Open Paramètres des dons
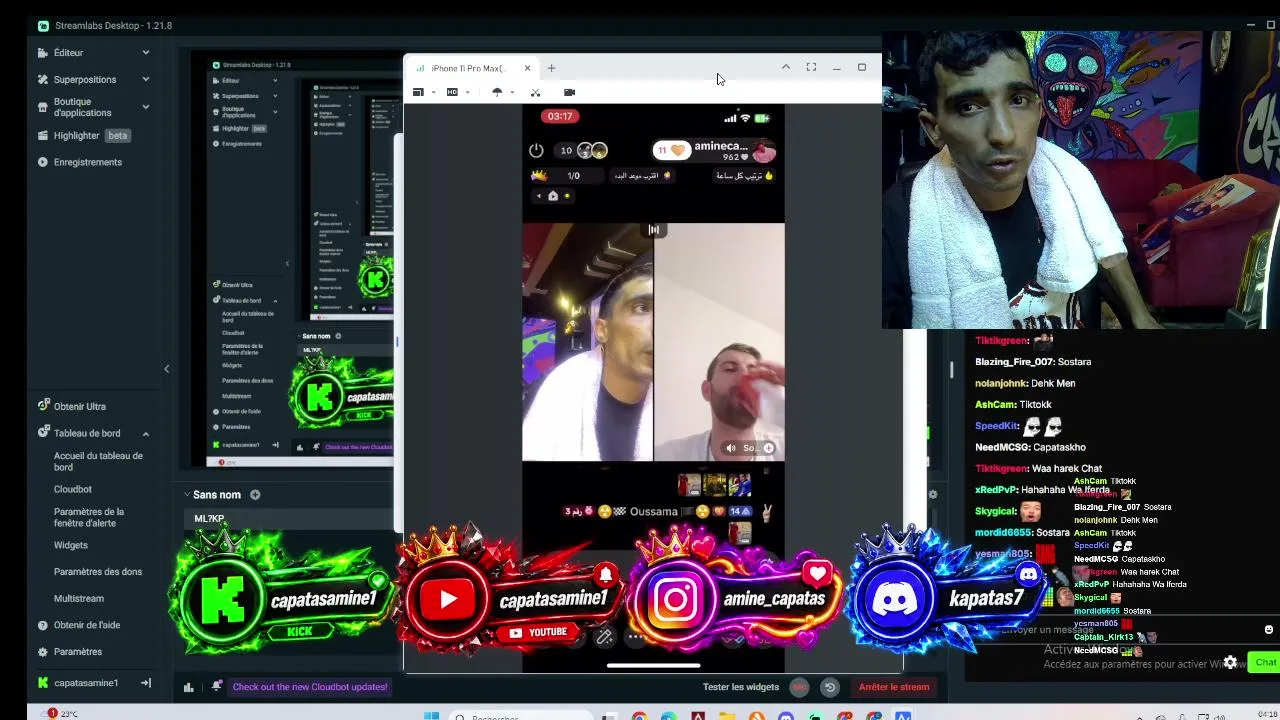 (x=98, y=572)
